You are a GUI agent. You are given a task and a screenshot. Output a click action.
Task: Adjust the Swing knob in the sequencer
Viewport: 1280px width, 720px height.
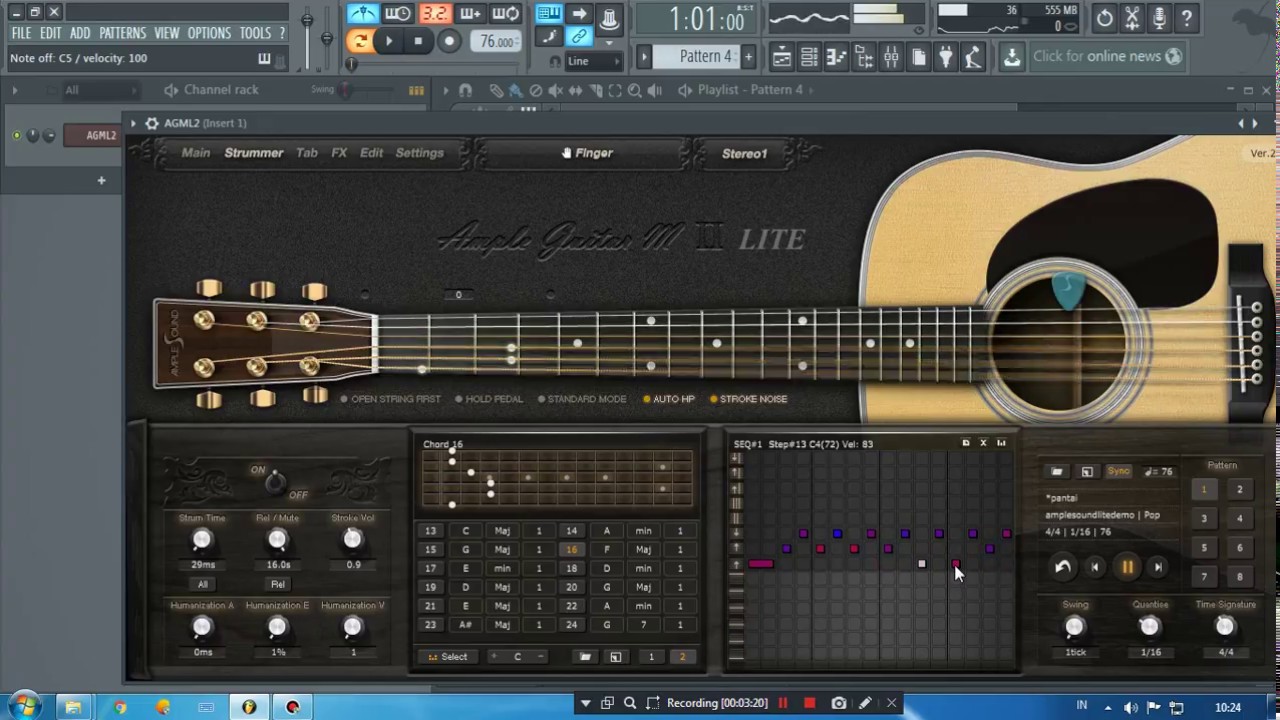coord(1075,627)
